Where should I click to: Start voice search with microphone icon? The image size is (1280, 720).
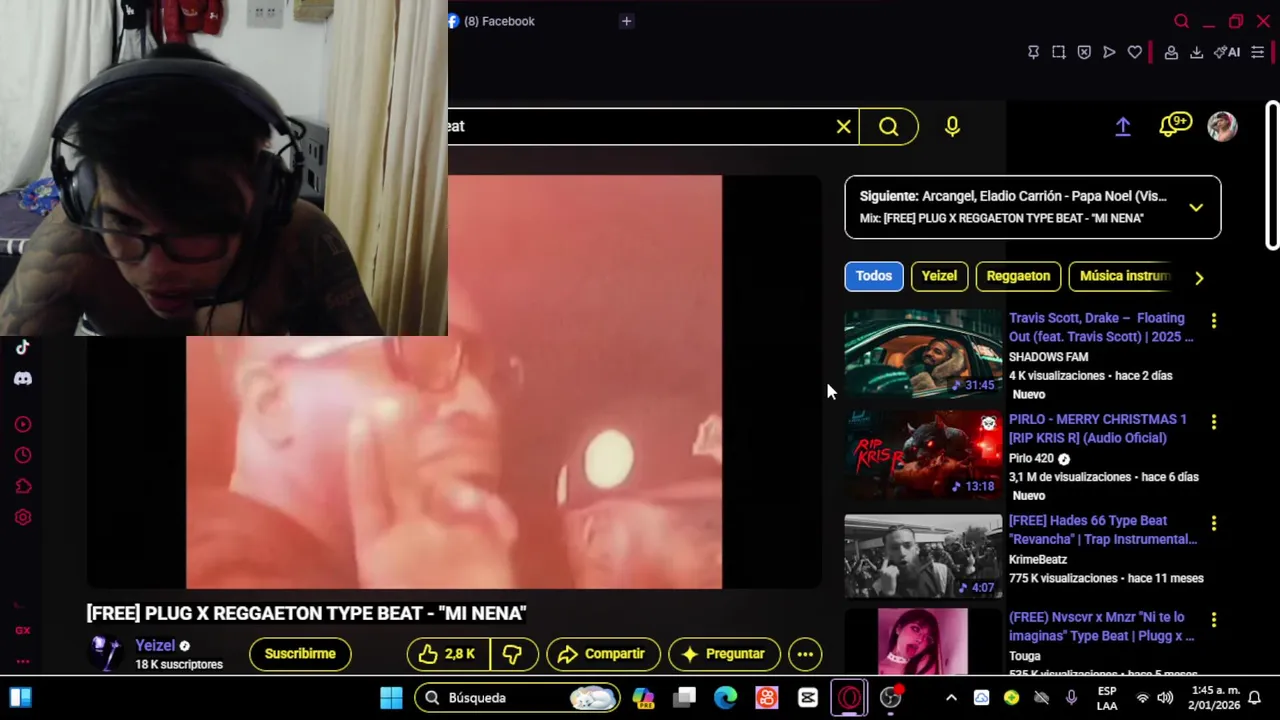click(x=952, y=126)
